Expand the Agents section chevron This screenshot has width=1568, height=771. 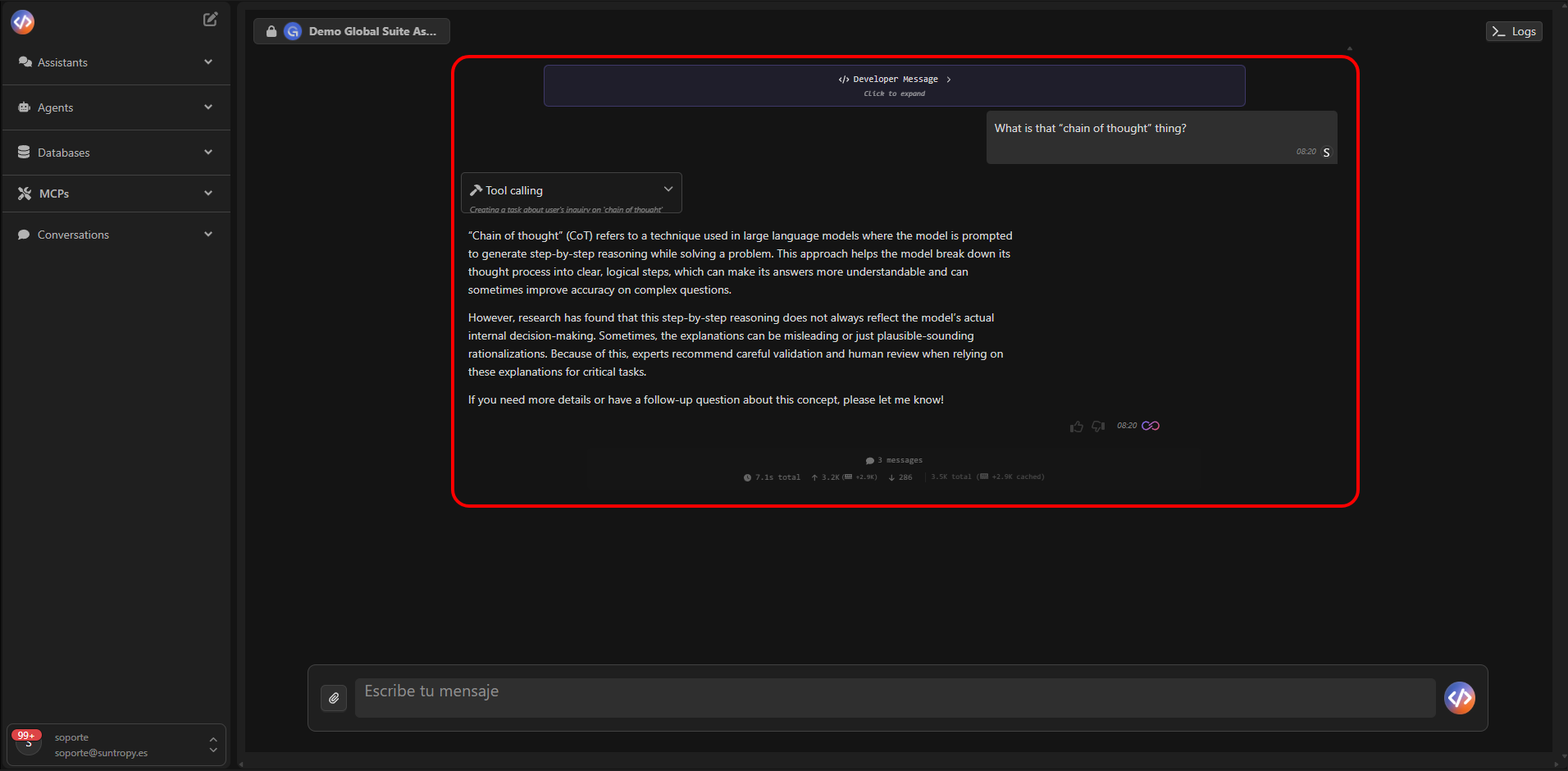(208, 107)
